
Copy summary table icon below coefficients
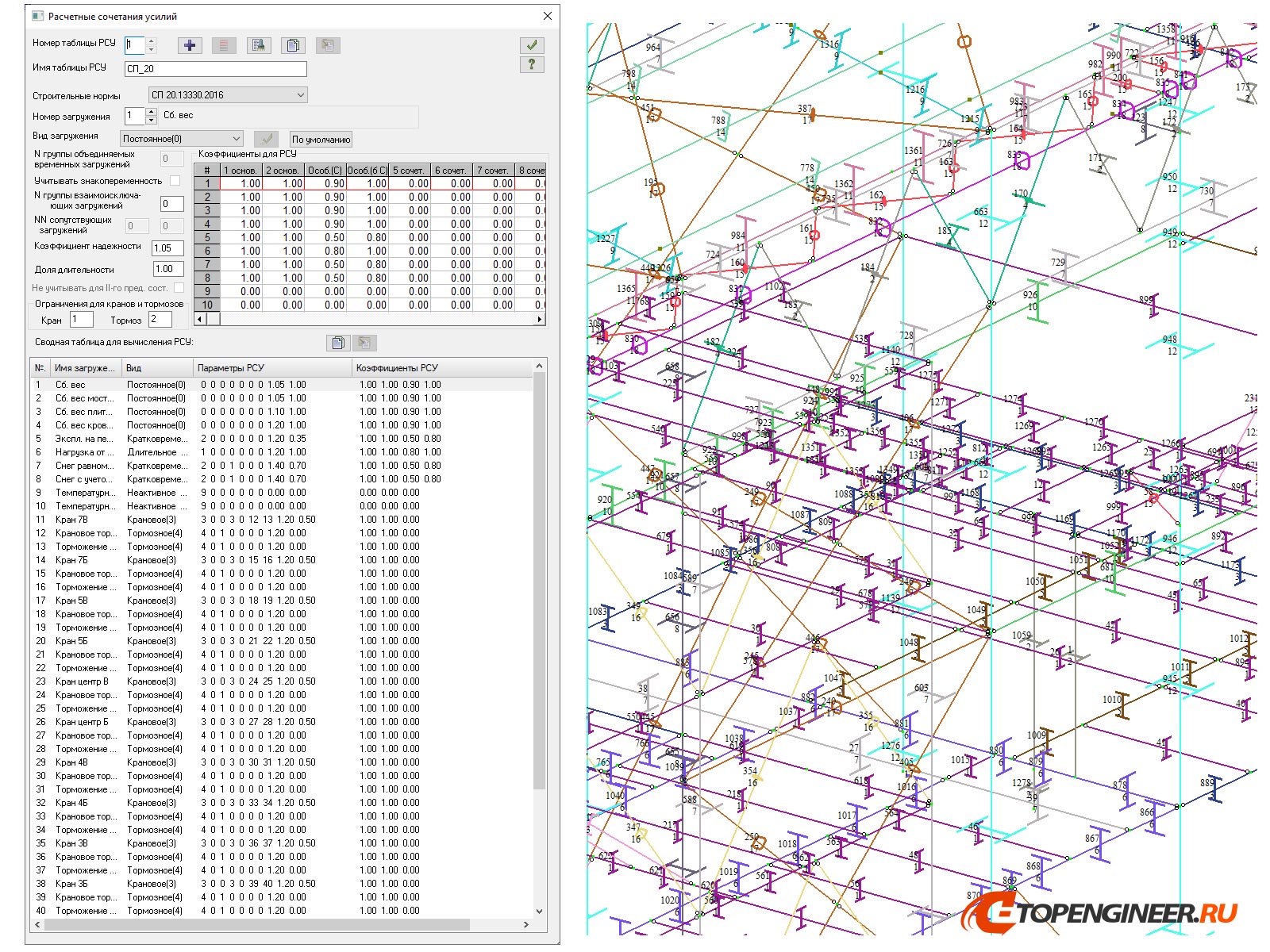[x=338, y=343]
